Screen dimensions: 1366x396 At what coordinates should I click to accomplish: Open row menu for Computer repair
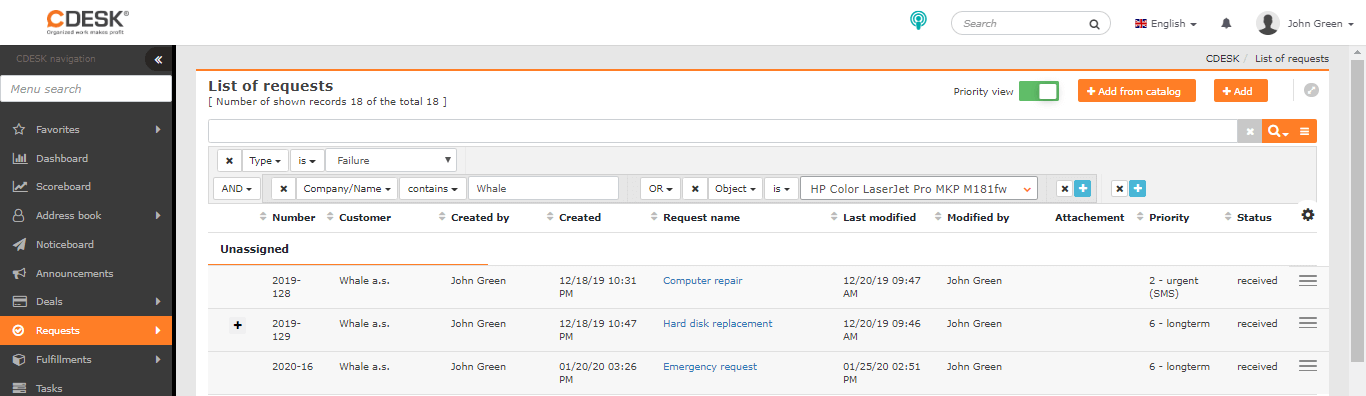(1307, 280)
